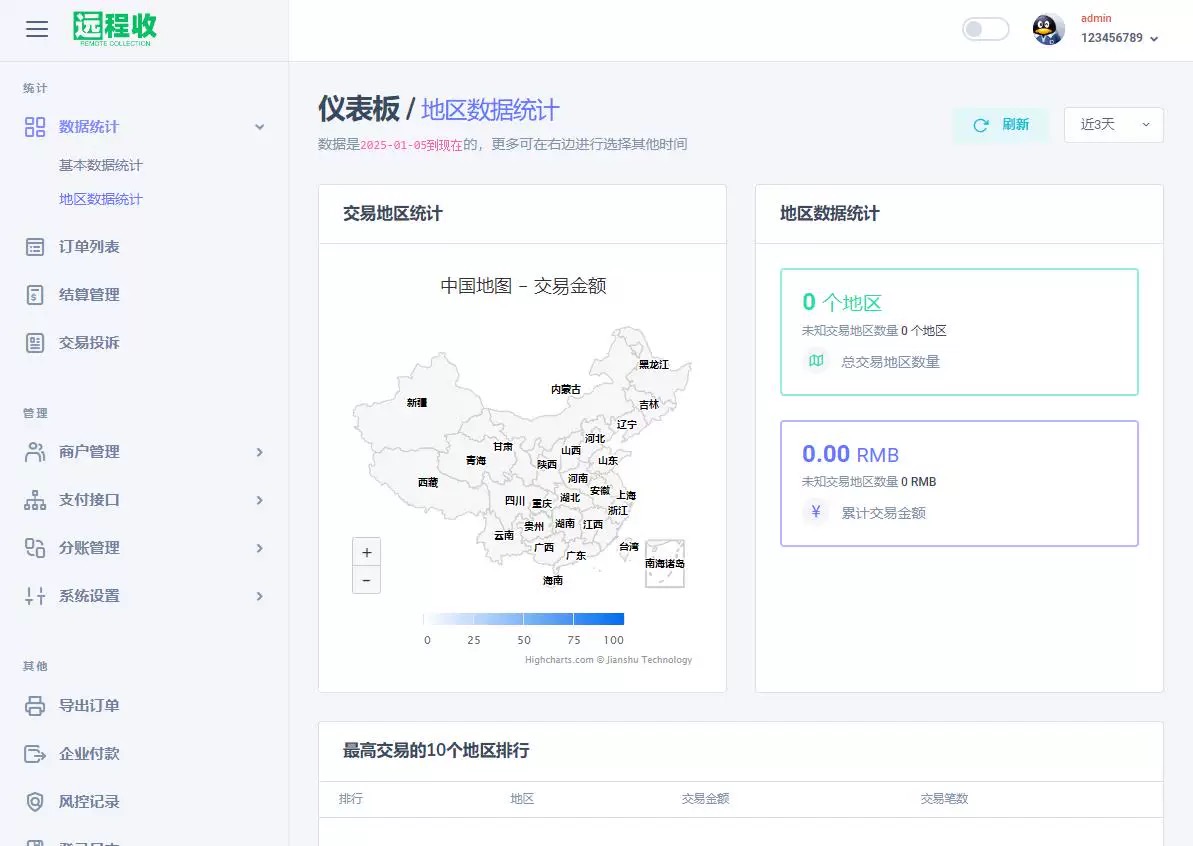Click the Highcharts.com credits link

[x=608, y=660]
